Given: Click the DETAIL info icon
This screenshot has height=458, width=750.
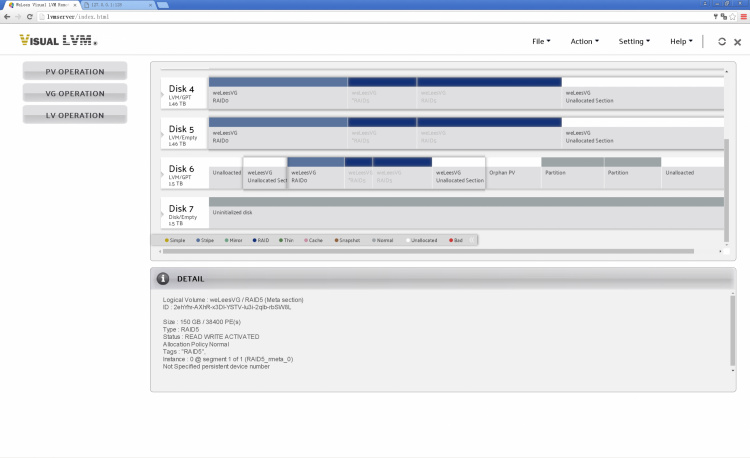Looking at the screenshot, I should pyautogui.click(x=163, y=278).
